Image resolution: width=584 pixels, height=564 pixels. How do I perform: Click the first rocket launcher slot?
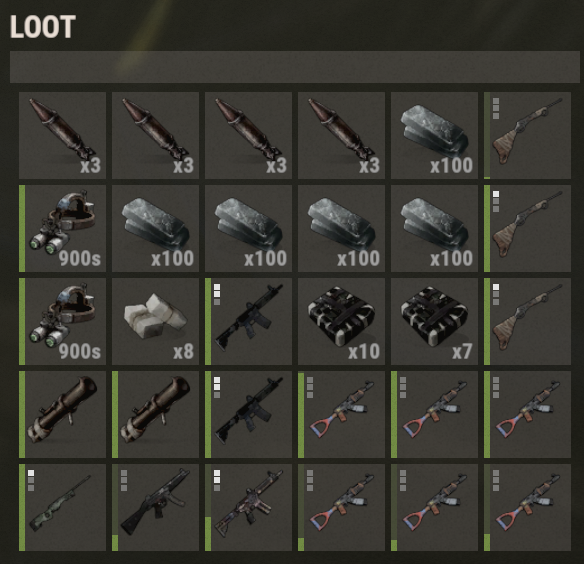[62, 414]
